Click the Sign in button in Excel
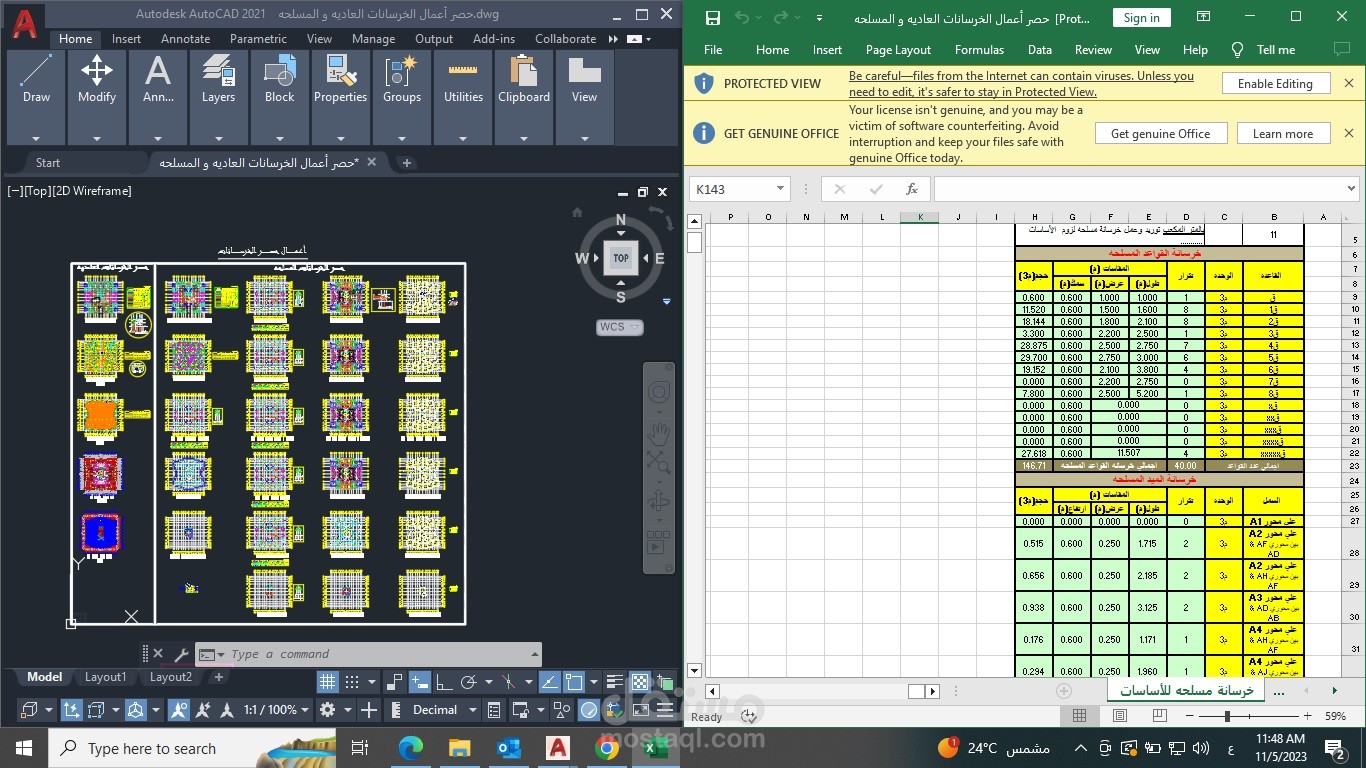This screenshot has height=768, width=1366. pos(1141,18)
